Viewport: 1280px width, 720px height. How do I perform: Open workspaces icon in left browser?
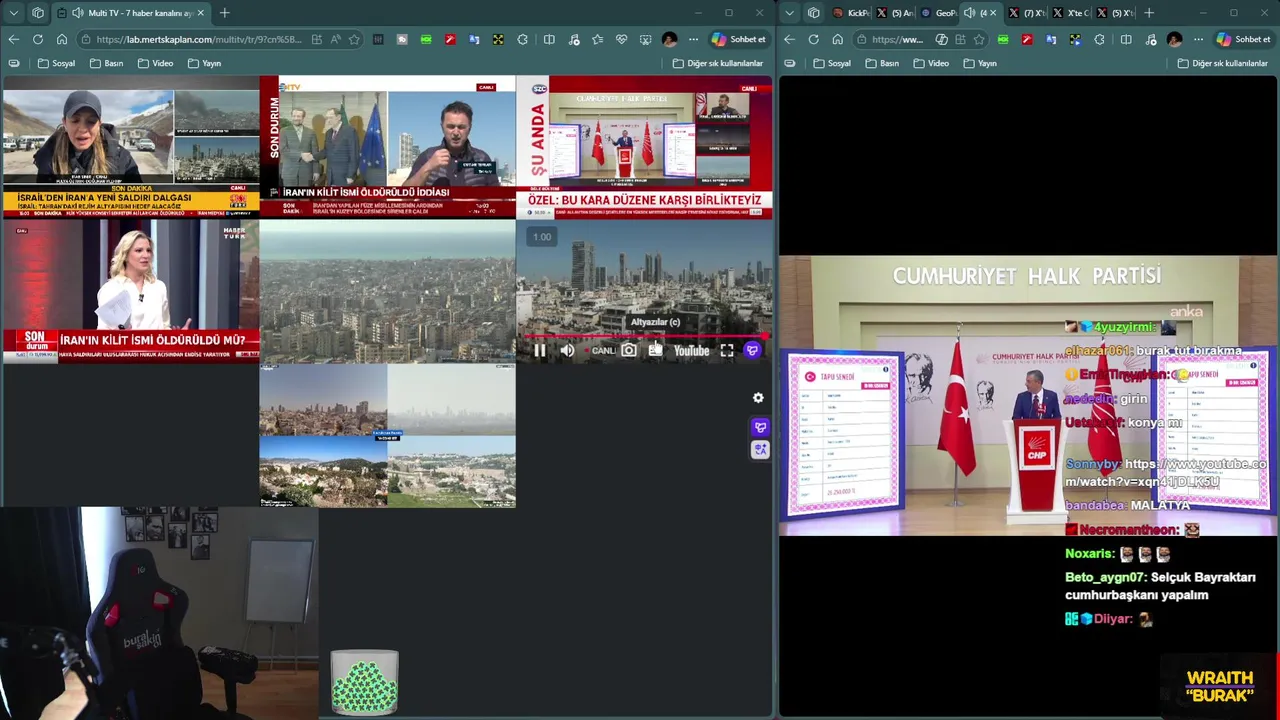38,13
